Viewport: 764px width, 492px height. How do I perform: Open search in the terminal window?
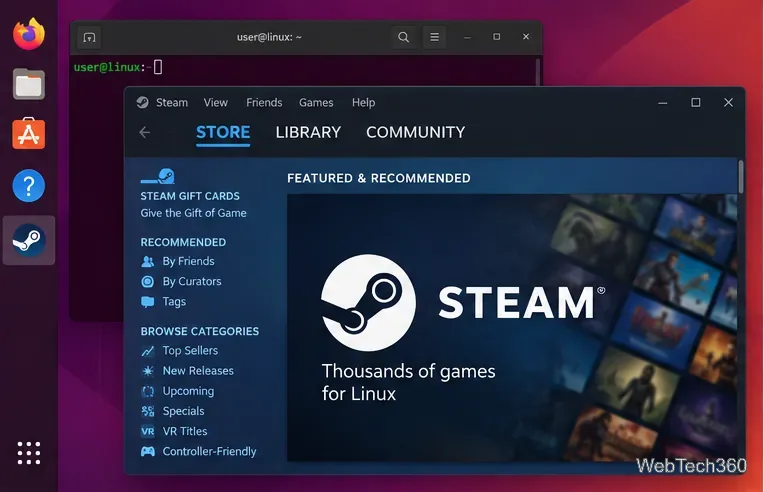click(x=403, y=37)
